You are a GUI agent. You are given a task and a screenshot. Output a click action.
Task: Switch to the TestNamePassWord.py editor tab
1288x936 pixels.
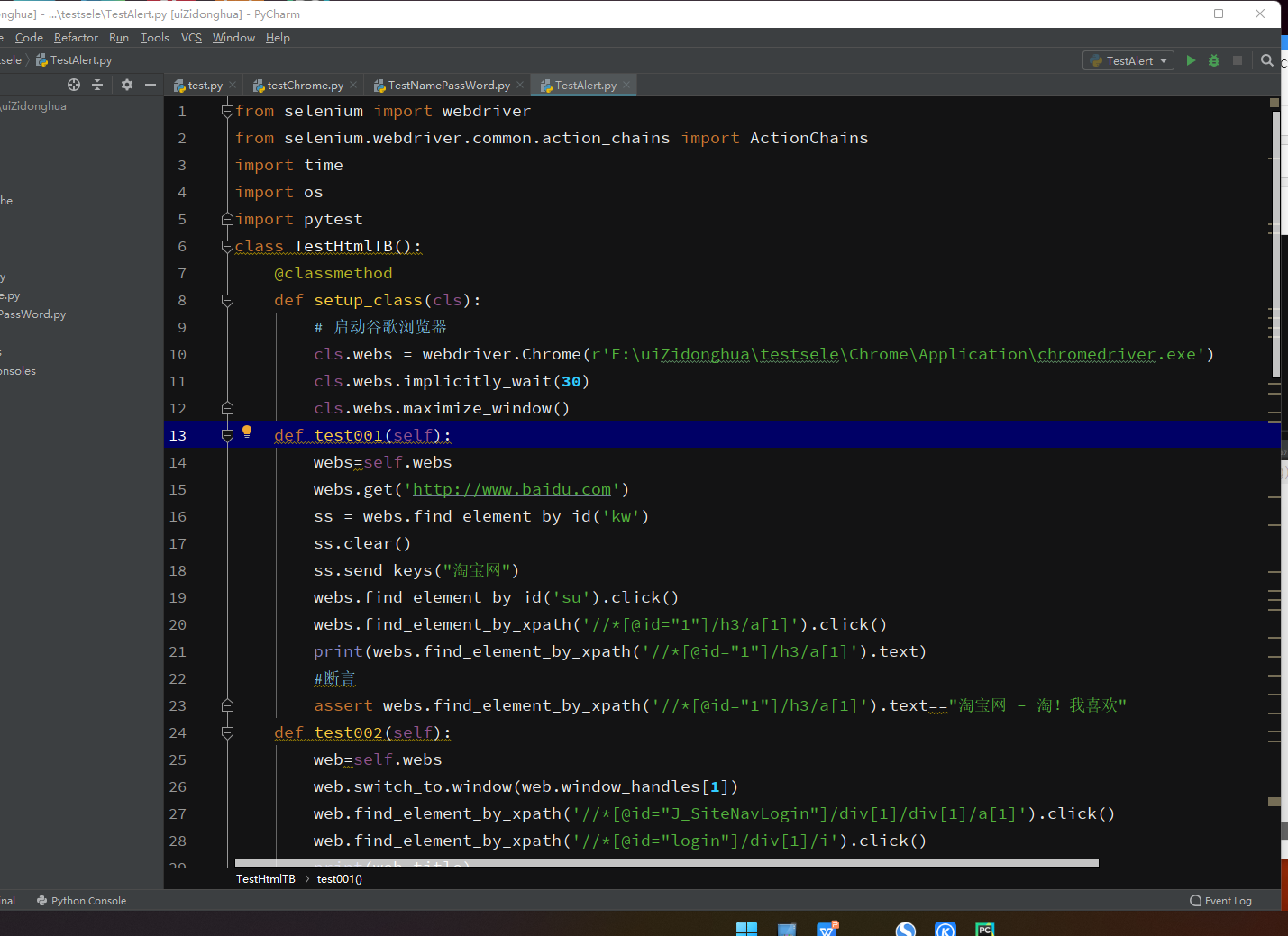(x=448, y=86)
